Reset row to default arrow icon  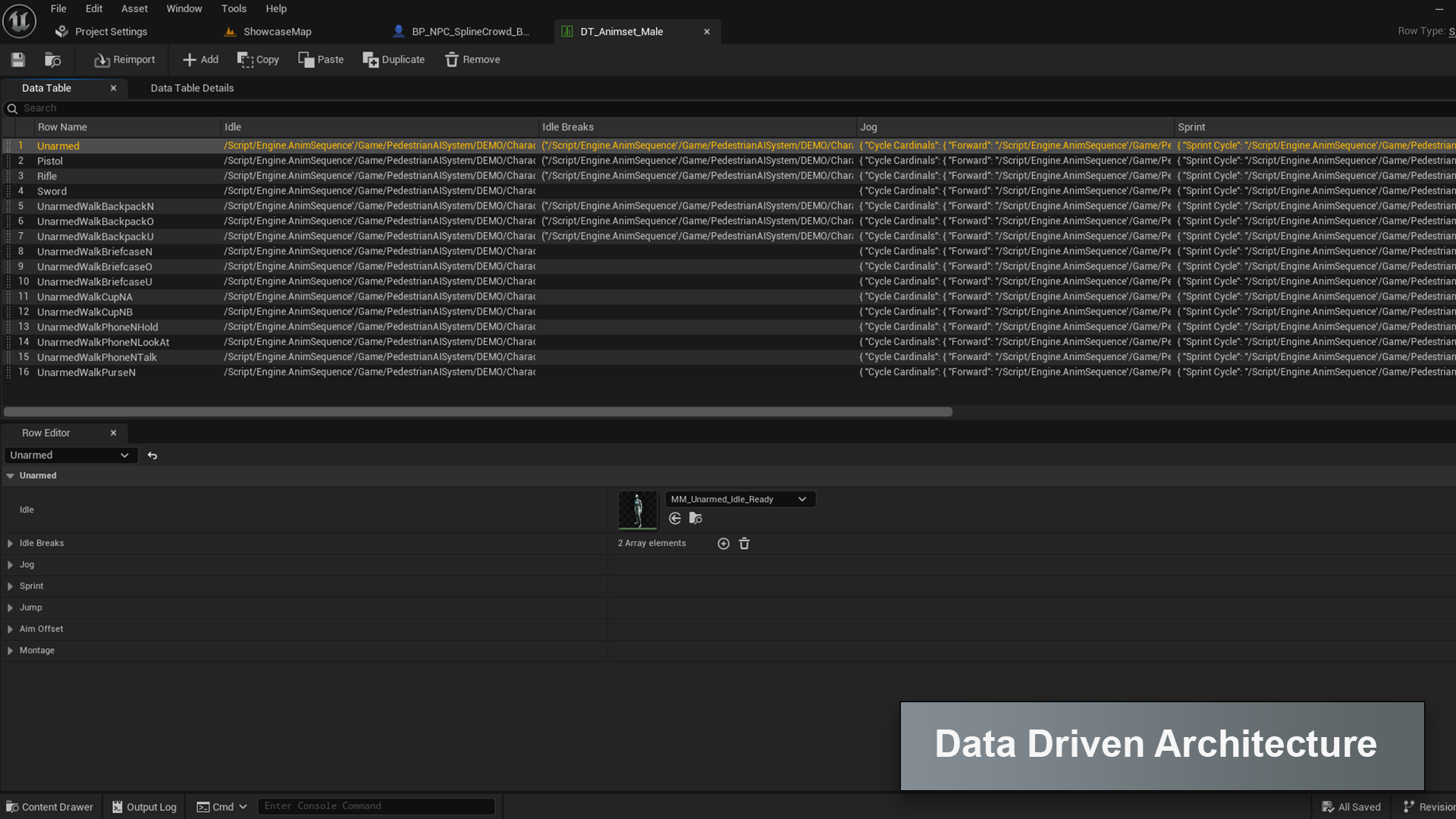click(x=152, y=456)
